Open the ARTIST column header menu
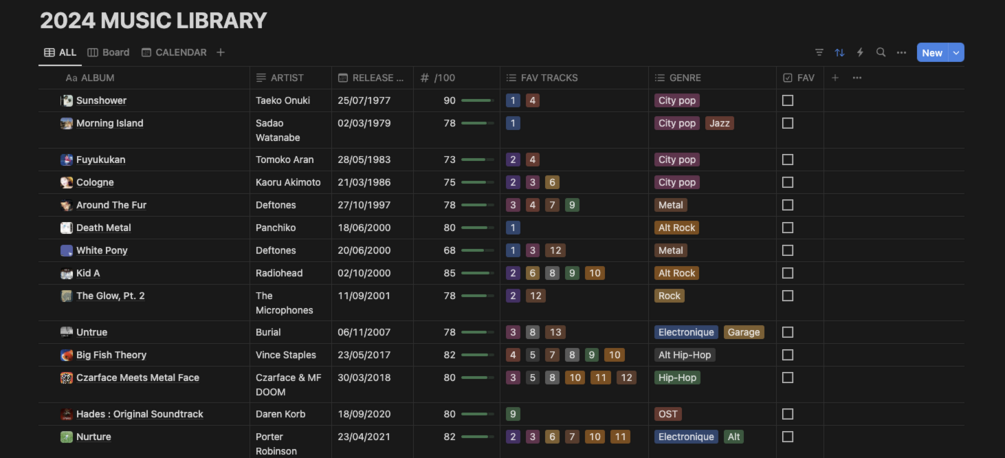1005x458 pixels. tap(290, 78)
